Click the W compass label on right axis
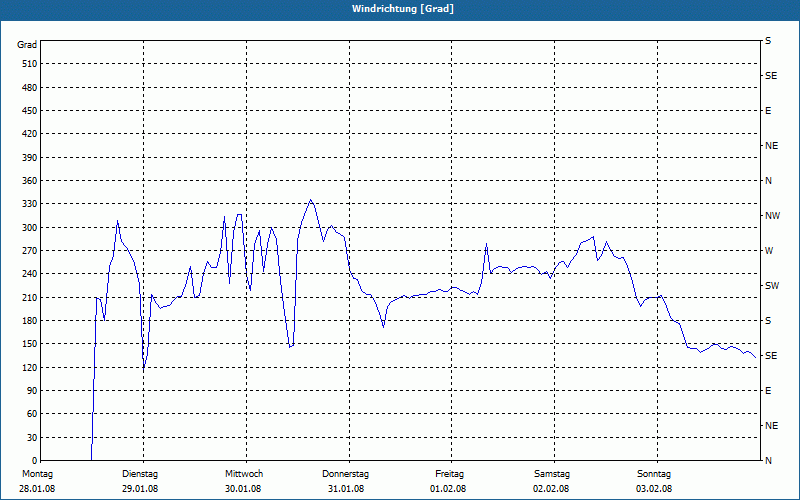The width and height of the screenshot is (800, 500). click(x=769, y=251)
